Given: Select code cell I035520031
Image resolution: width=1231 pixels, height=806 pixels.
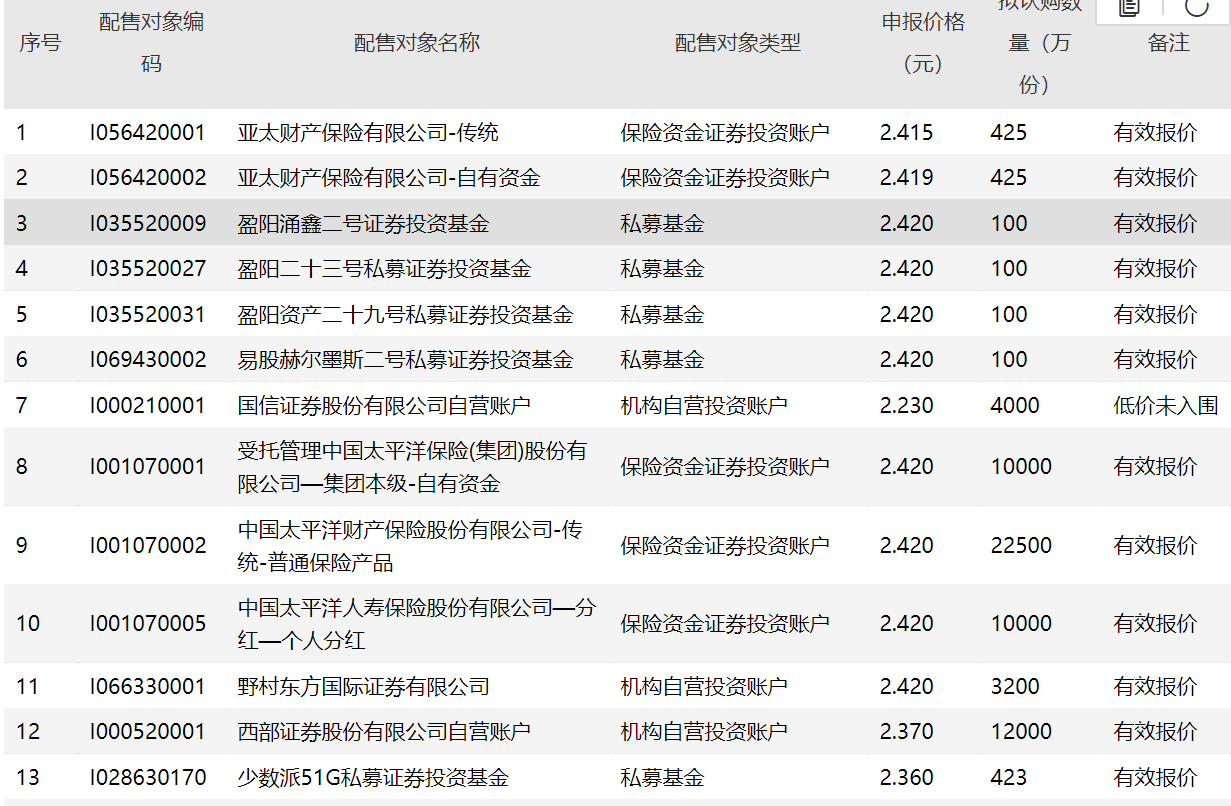Looking at the screenshot, I should pyautogui.click(x=147, y=314).
